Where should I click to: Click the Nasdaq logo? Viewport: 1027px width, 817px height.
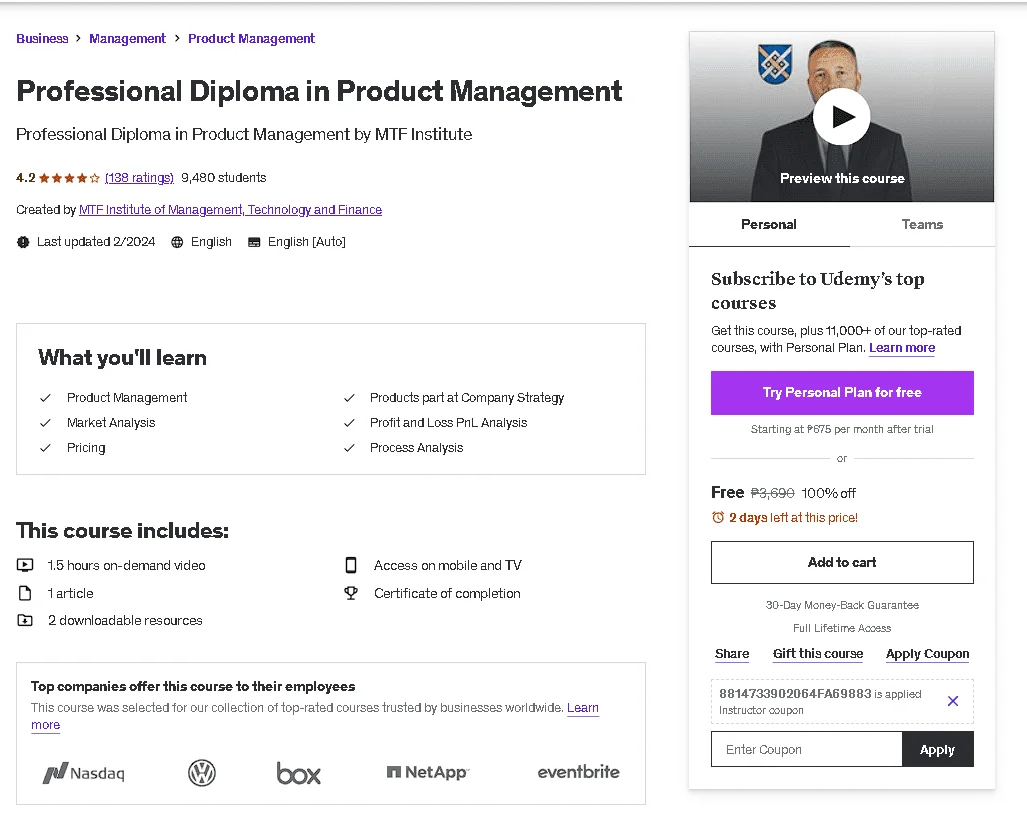(84, 773)
